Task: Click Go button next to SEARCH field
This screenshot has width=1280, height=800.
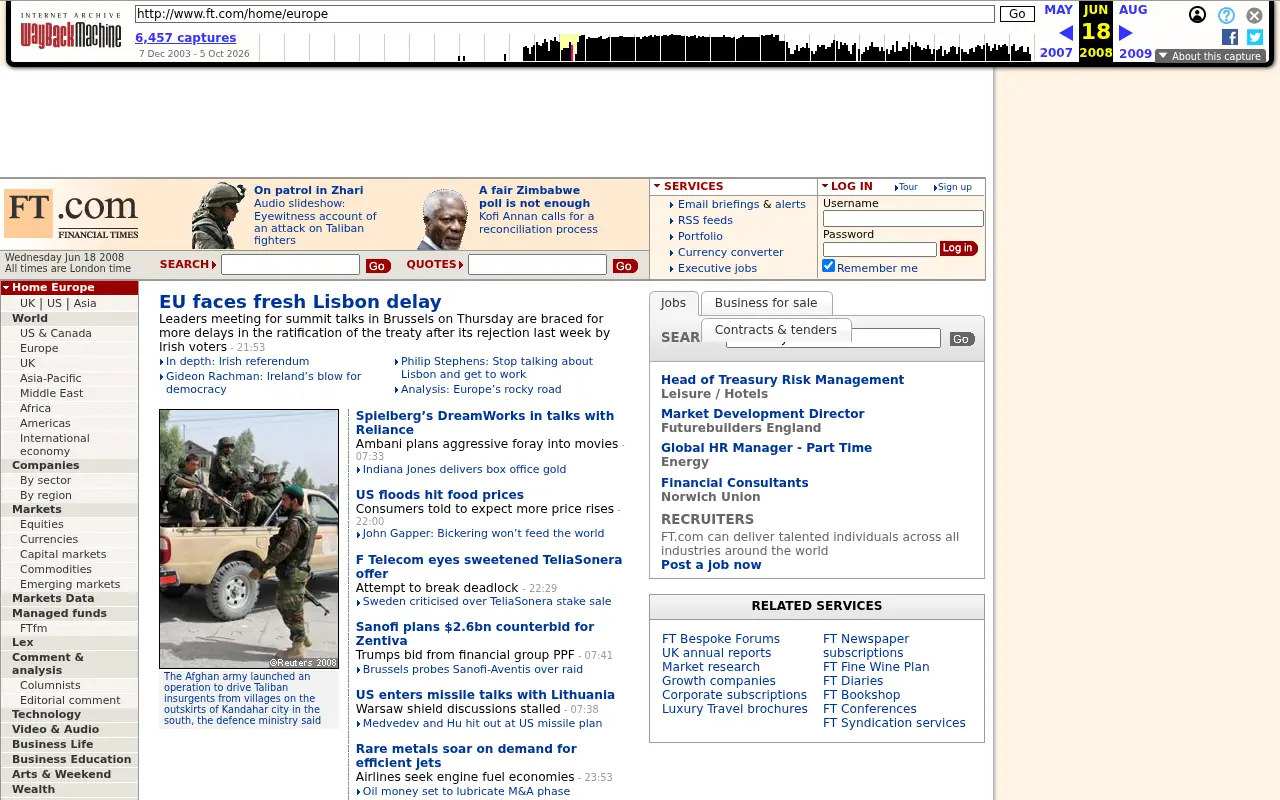Action: [377, 266]
